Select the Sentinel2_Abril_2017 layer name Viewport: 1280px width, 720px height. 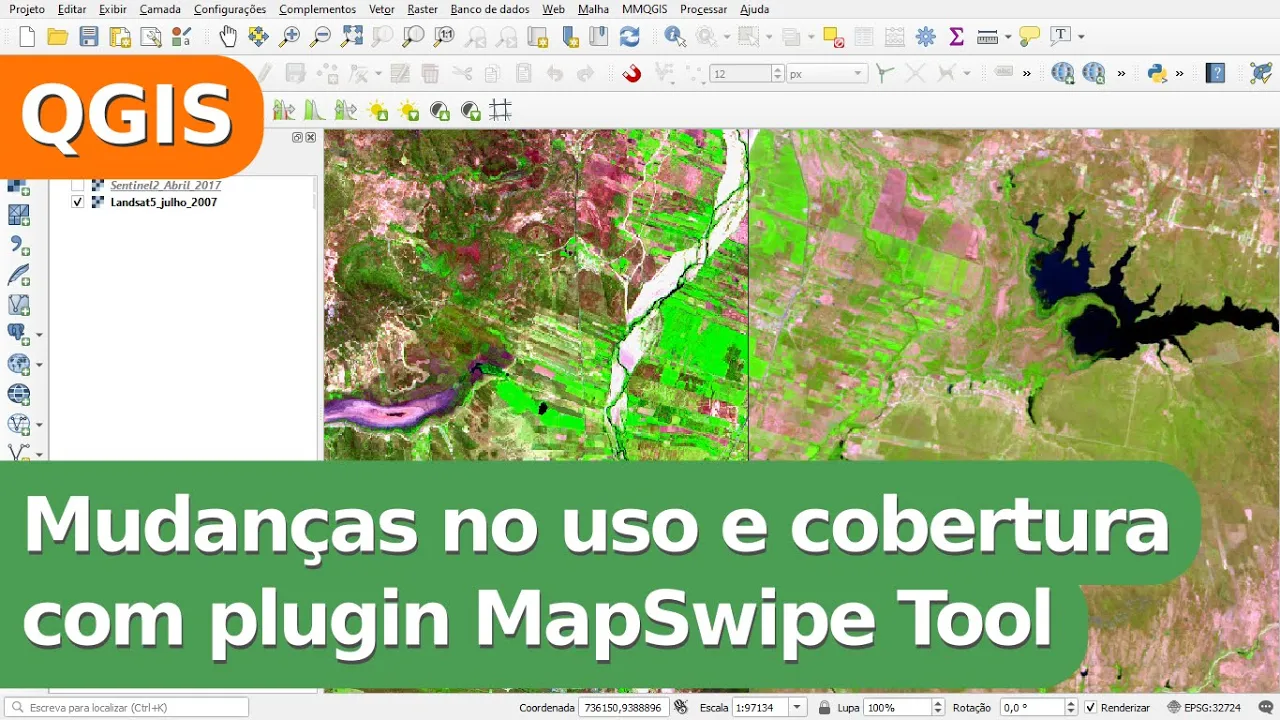[x=166, y=185]
